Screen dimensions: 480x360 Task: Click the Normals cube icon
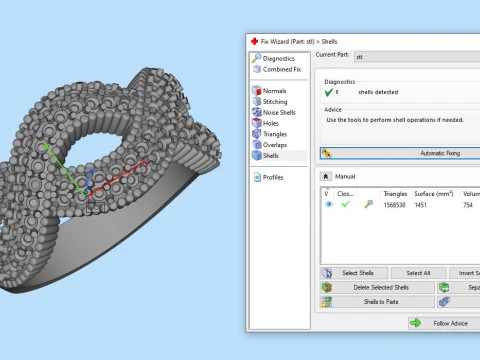coord(257,90)
